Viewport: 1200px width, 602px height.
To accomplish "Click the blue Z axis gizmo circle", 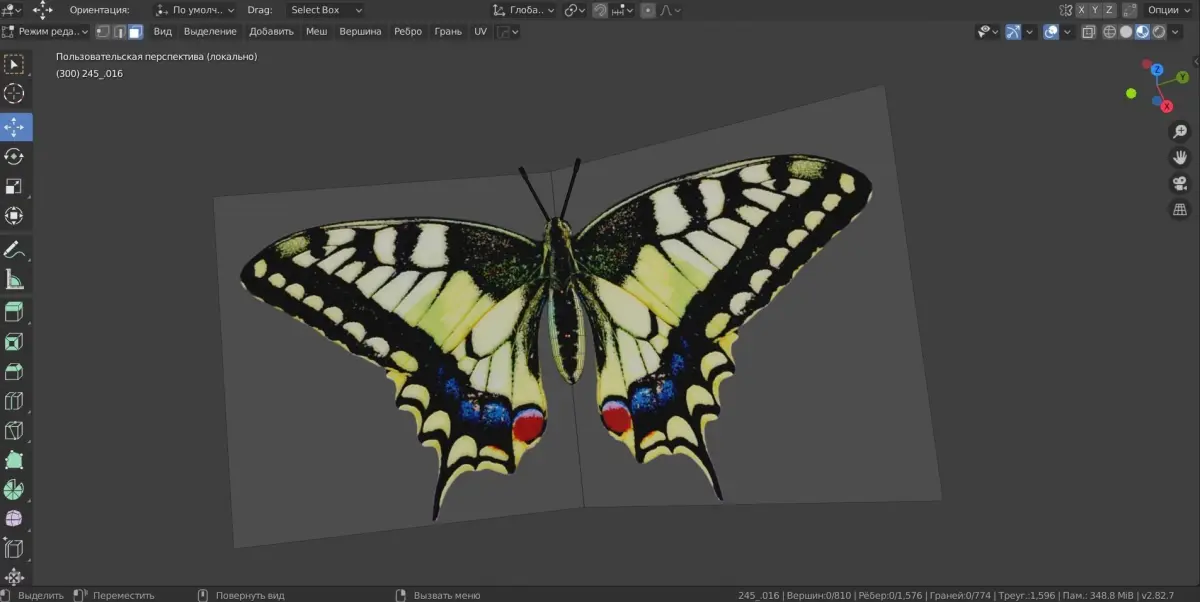I will click(x=1157, y=70).
